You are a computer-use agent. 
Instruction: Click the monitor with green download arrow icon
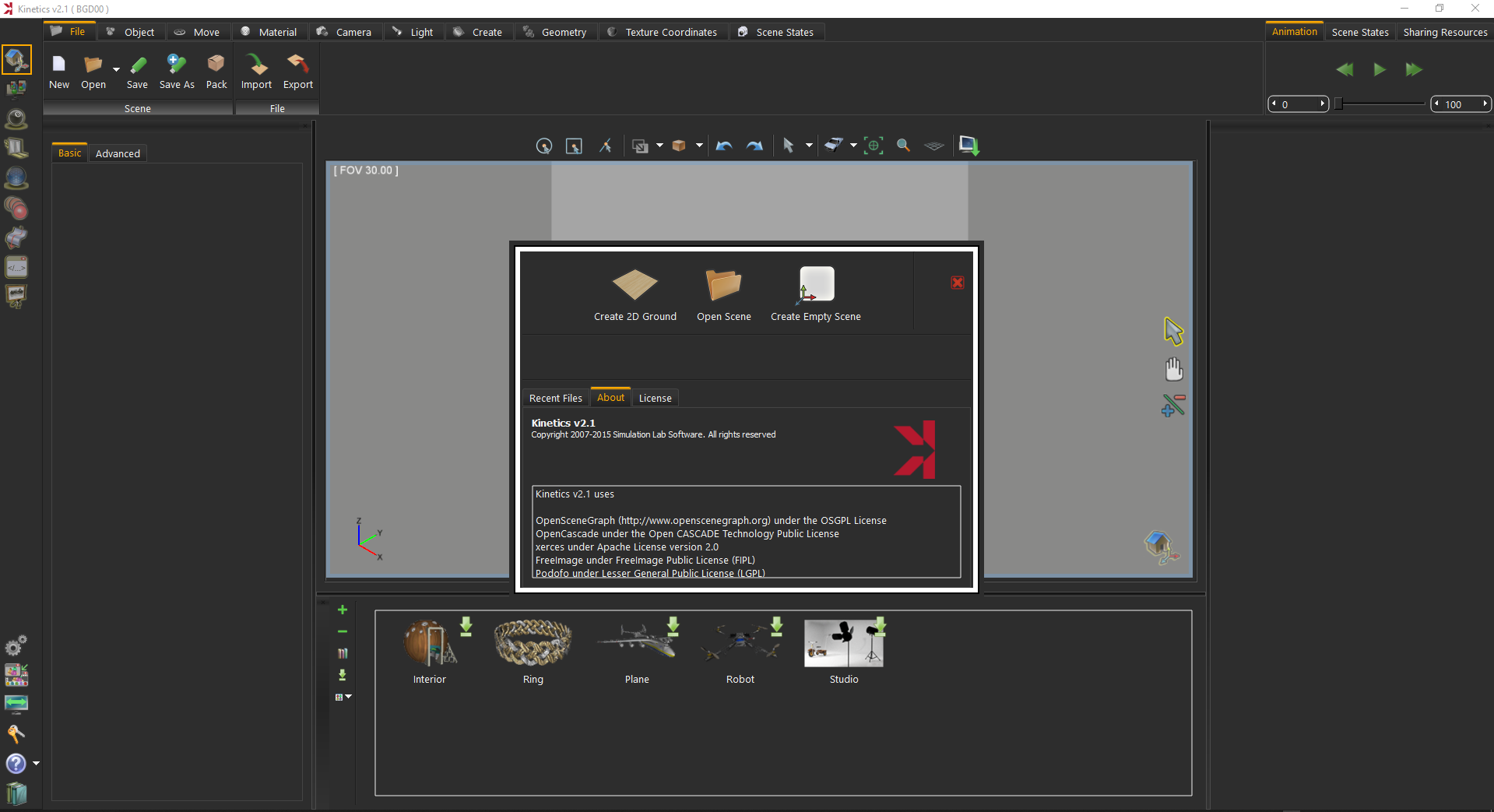click(x=969, y=146)
